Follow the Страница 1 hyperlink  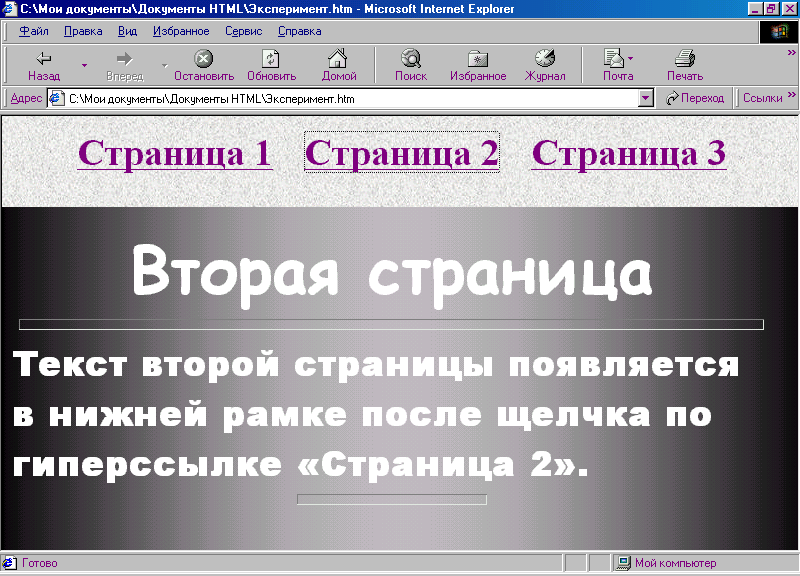[x=175, y=153]
